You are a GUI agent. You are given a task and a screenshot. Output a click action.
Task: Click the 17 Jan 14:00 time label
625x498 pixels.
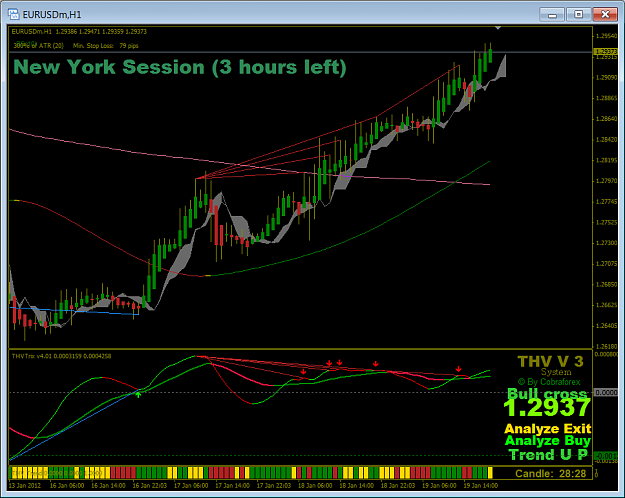pos(232,486)
